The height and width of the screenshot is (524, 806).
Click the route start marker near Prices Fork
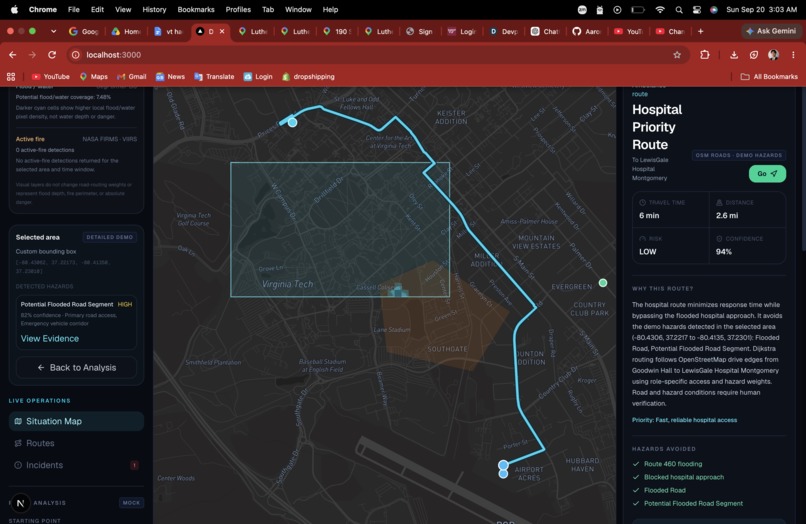[292, 122]
